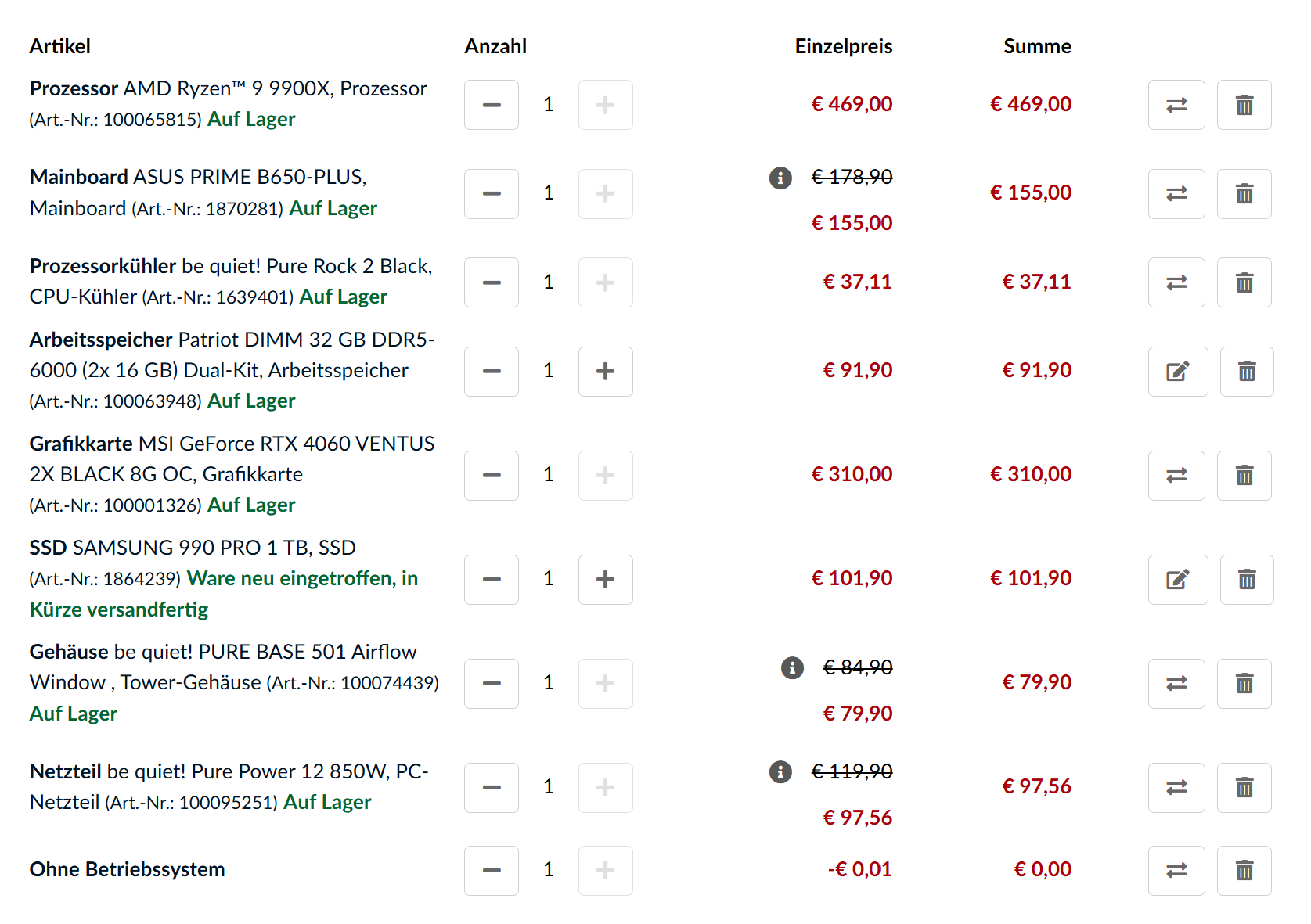Viewport: 1311px width, 924px height.
Task: Increase quantity of Samsung 990 PRO SSD
Action: tap(605, 580)
